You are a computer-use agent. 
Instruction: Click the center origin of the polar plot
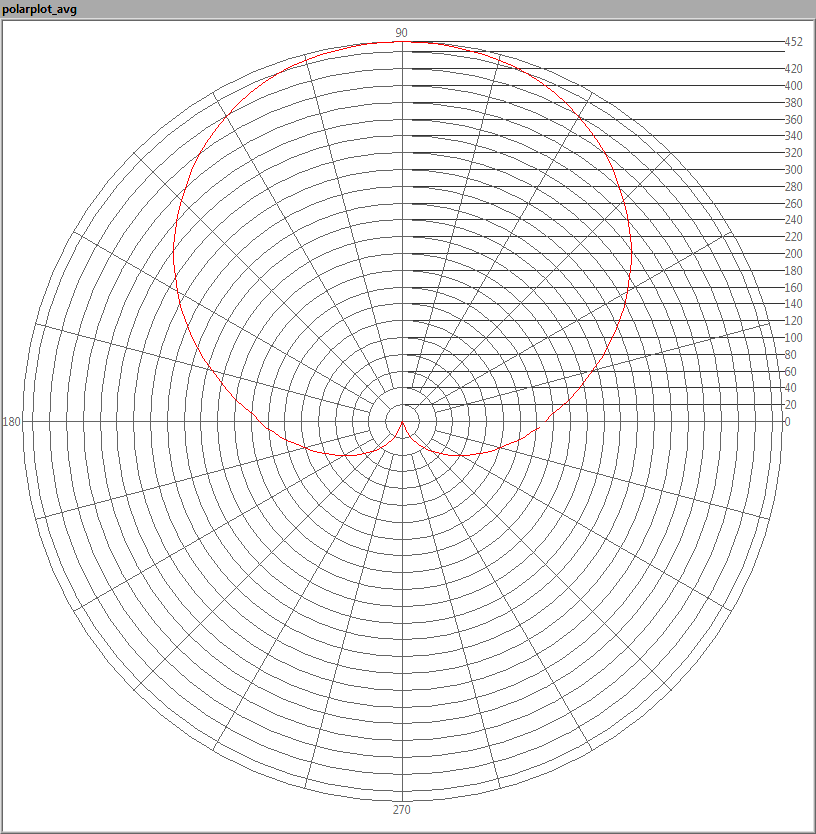click(402, 422)
